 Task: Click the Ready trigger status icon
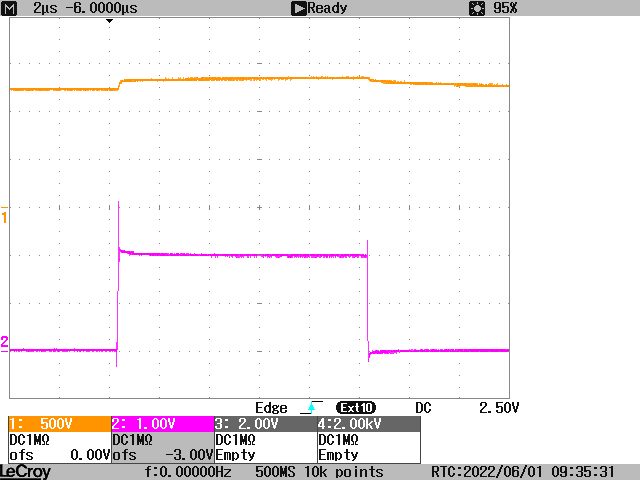click(299, 9)
